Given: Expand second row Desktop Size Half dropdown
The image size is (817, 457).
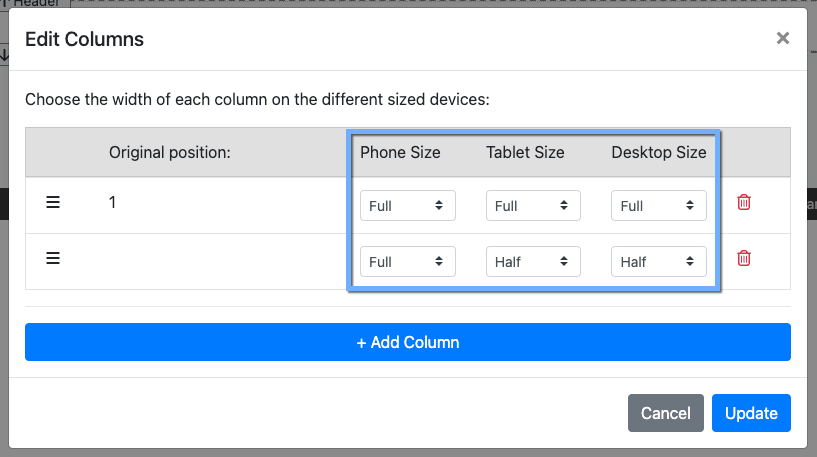Looking at the screenshot, I should point(658,262).
